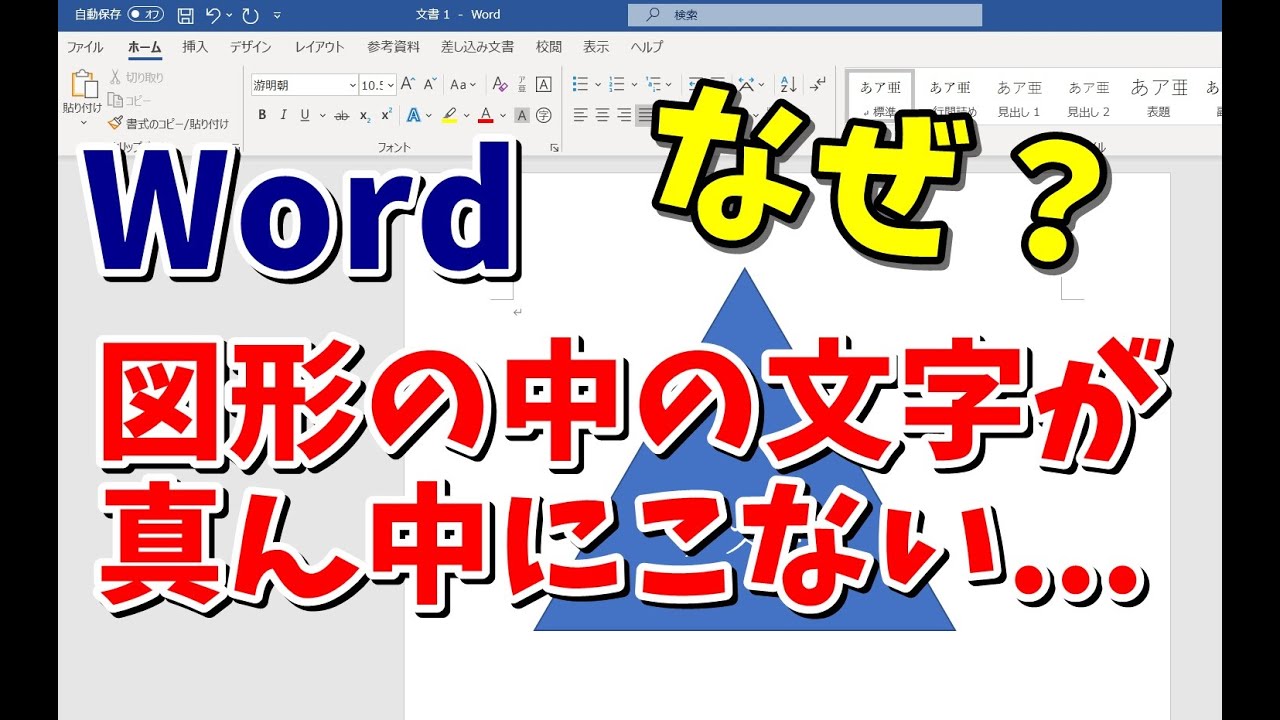Viewport: 1280px width, 720px height.
Task: Toggle Underline formatting
Action: 305,115
